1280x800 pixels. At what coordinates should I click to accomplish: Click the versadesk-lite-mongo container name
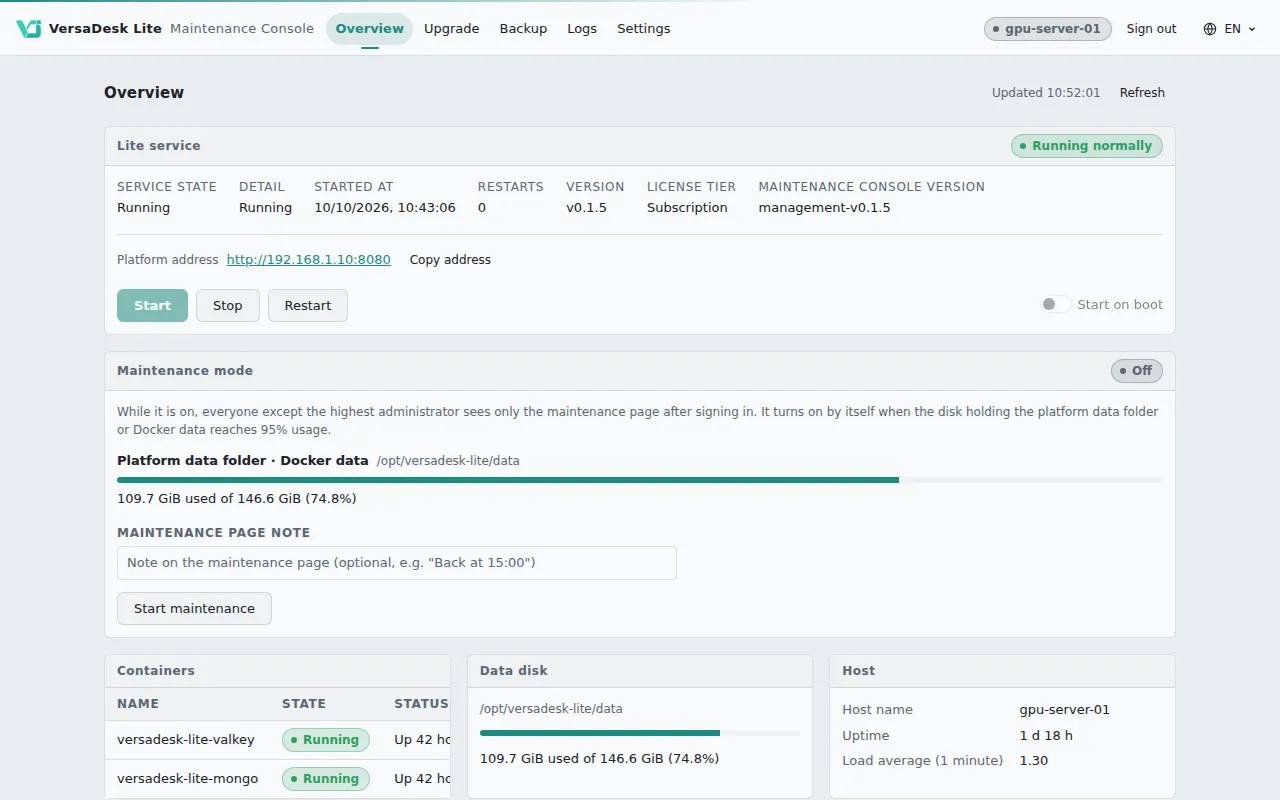(188, 779)
